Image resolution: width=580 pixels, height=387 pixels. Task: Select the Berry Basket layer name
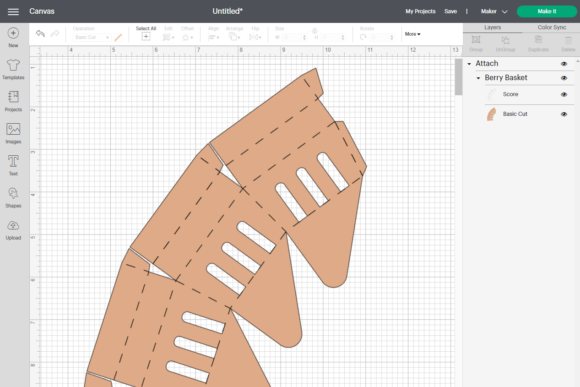(x=506, y=78)
